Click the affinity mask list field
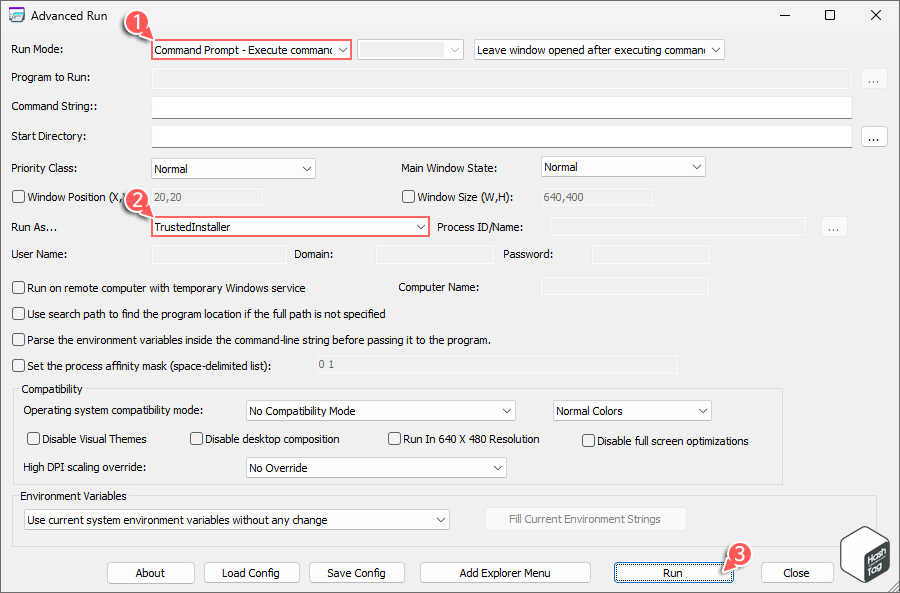The height and width of the screenshot is (593, 900). click(x=497, y=365)
